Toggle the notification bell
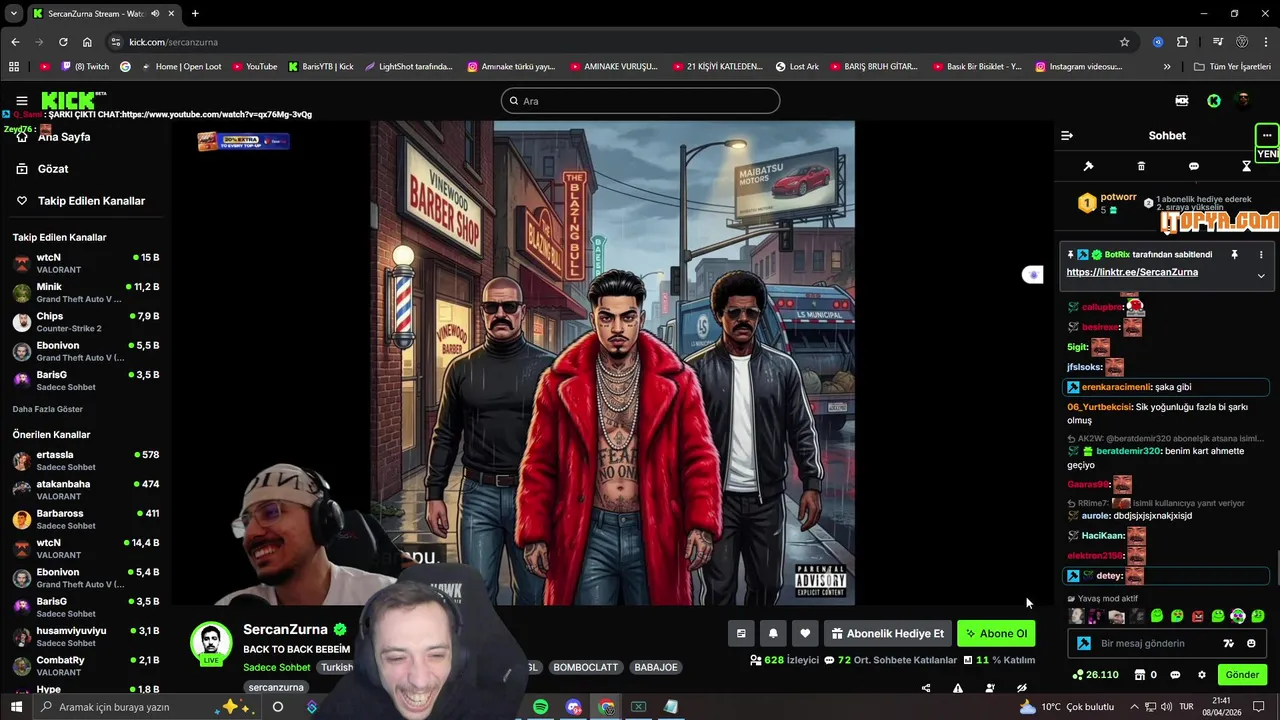 pyautogui.click(x=773, y=633)
